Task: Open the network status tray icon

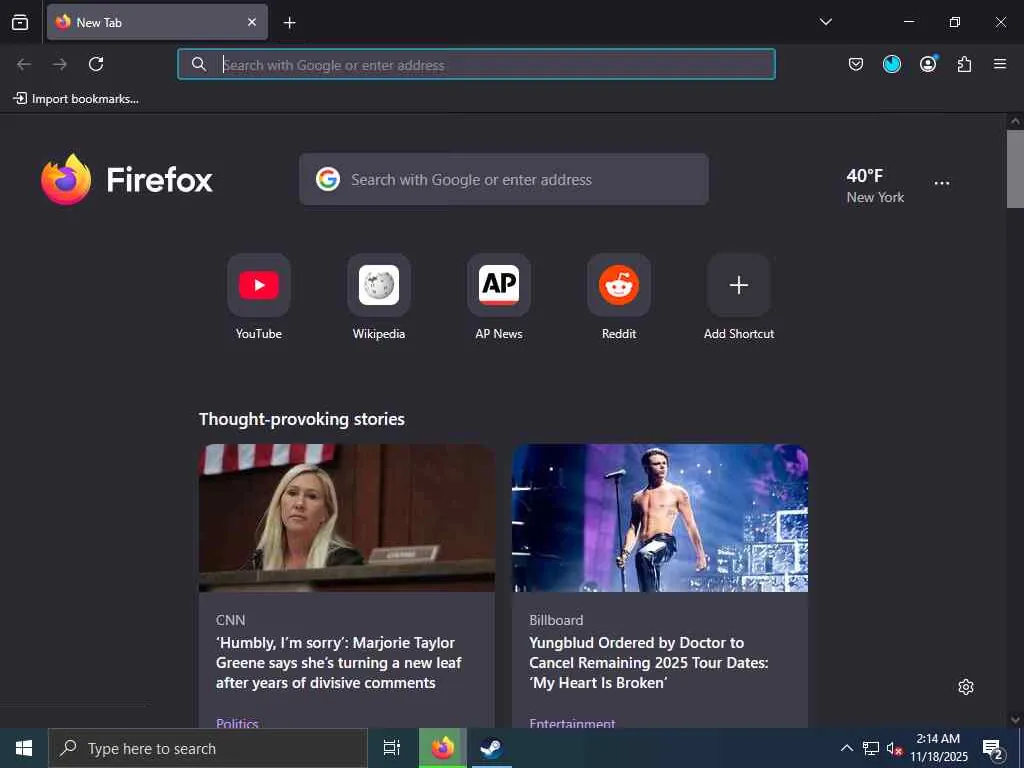Action: (x=871, y=748)
